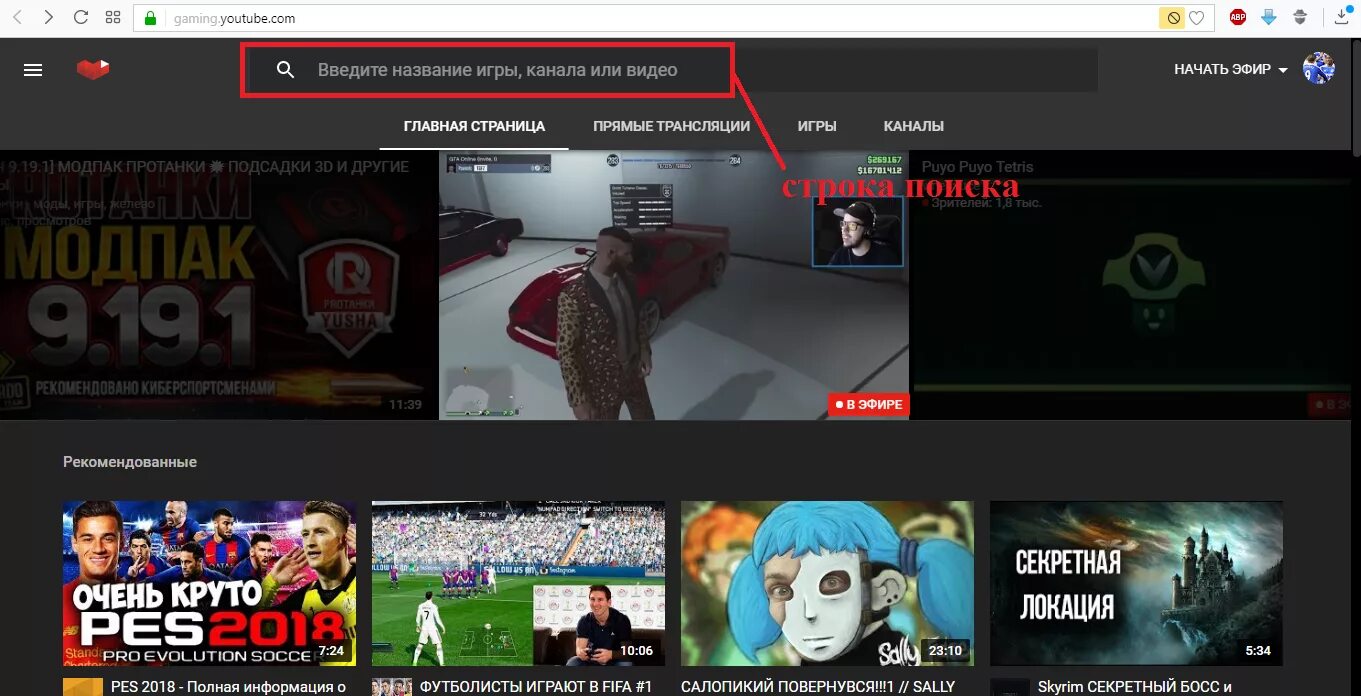This screenshot has height=696, width=1361.
Task: Click the Рекомендованные section heading
Action: pos(130,462)
